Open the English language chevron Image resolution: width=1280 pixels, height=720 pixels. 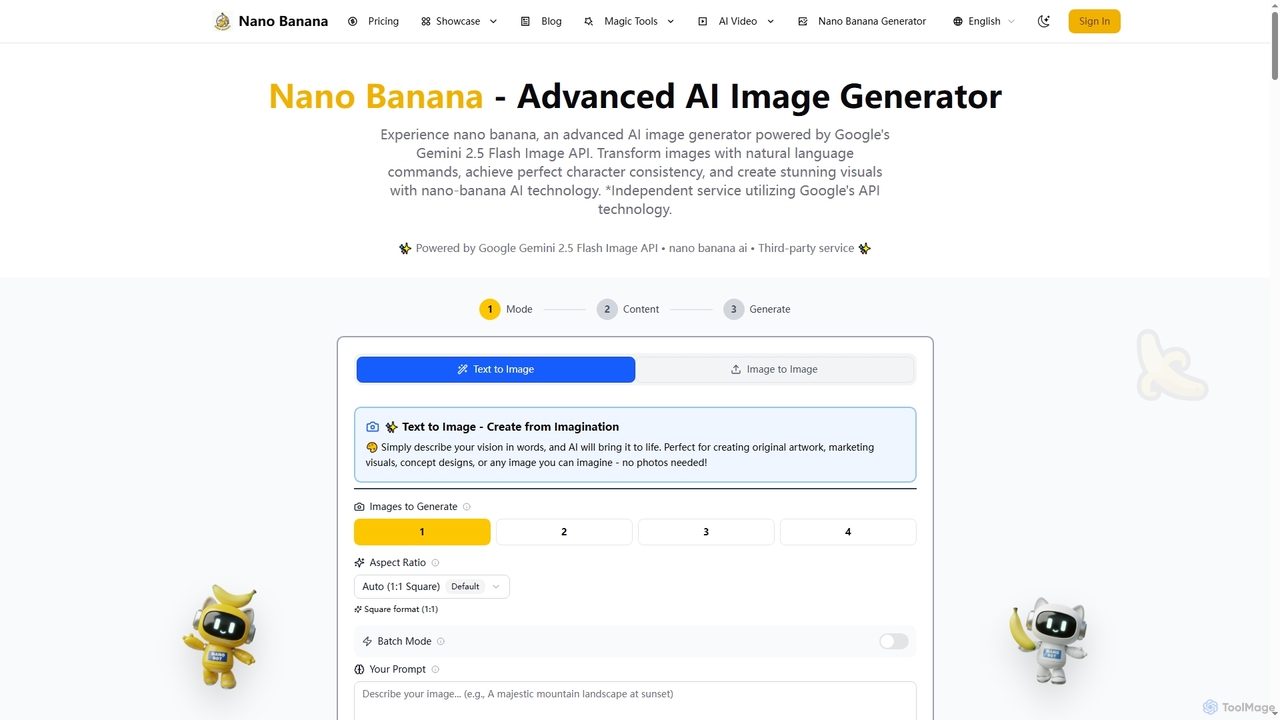point(1011,21)
